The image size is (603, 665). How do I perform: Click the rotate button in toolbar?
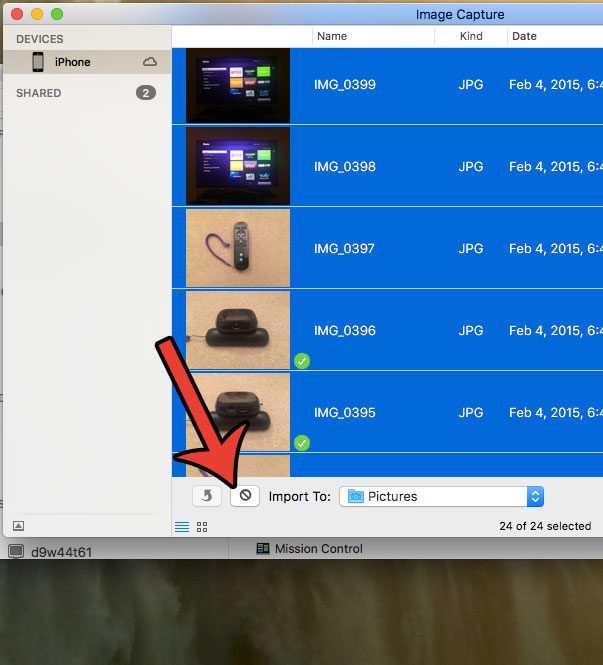coord(207,496)
